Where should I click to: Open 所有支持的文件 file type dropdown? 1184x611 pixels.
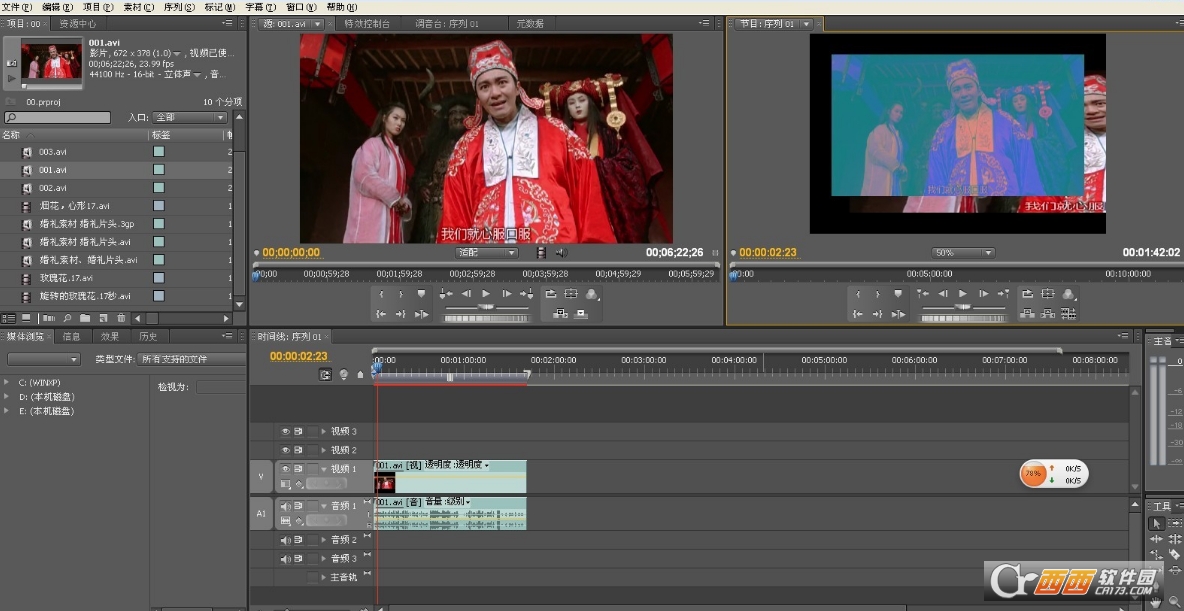(193, 359)
